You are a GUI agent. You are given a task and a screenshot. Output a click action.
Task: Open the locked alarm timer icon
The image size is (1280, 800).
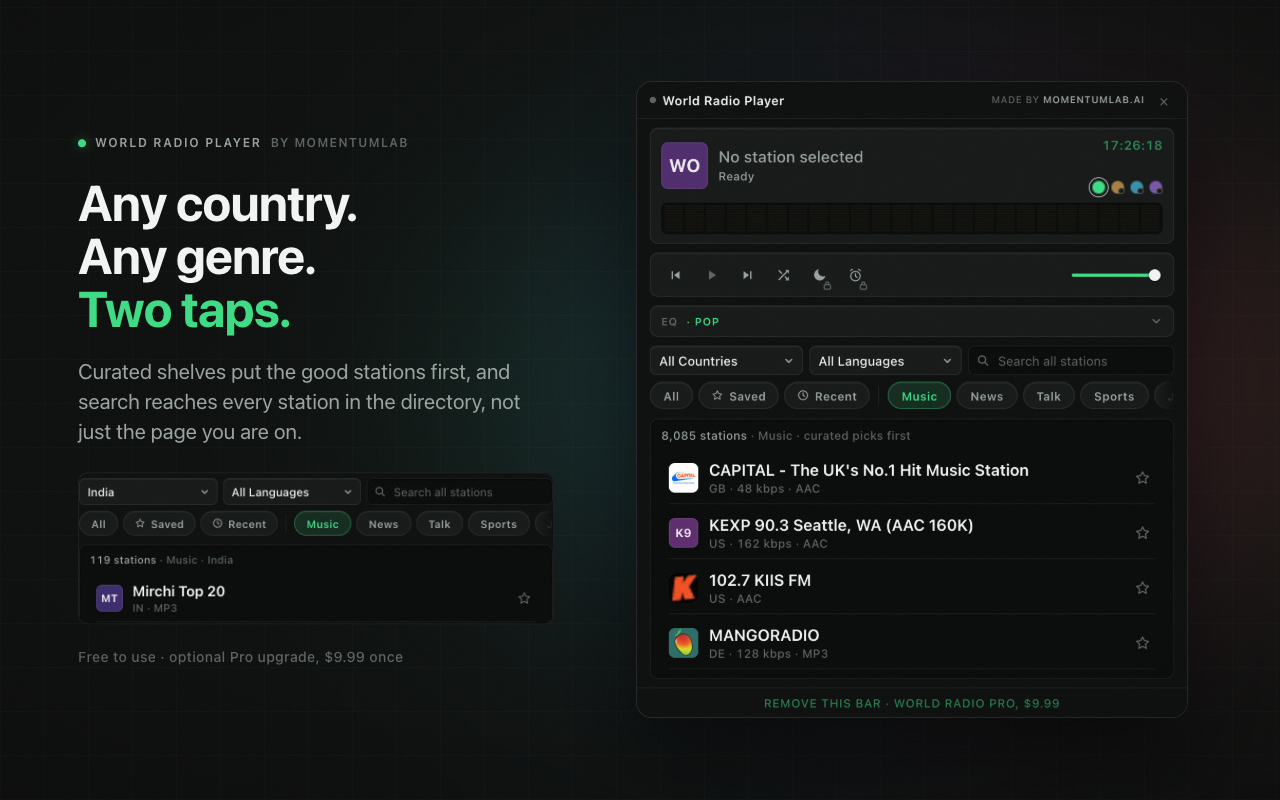[x=856, y=276]
